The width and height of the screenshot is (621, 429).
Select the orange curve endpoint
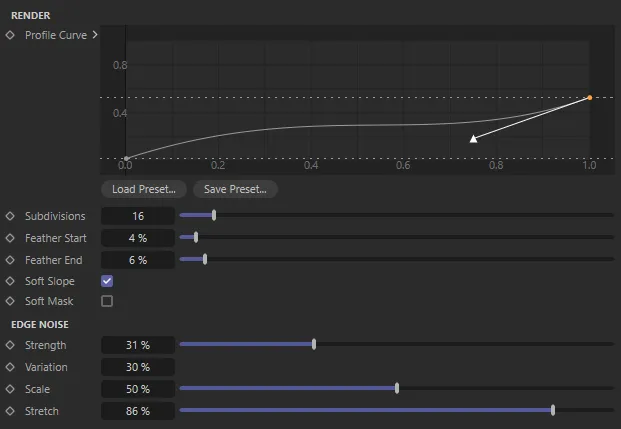(589, 97)
